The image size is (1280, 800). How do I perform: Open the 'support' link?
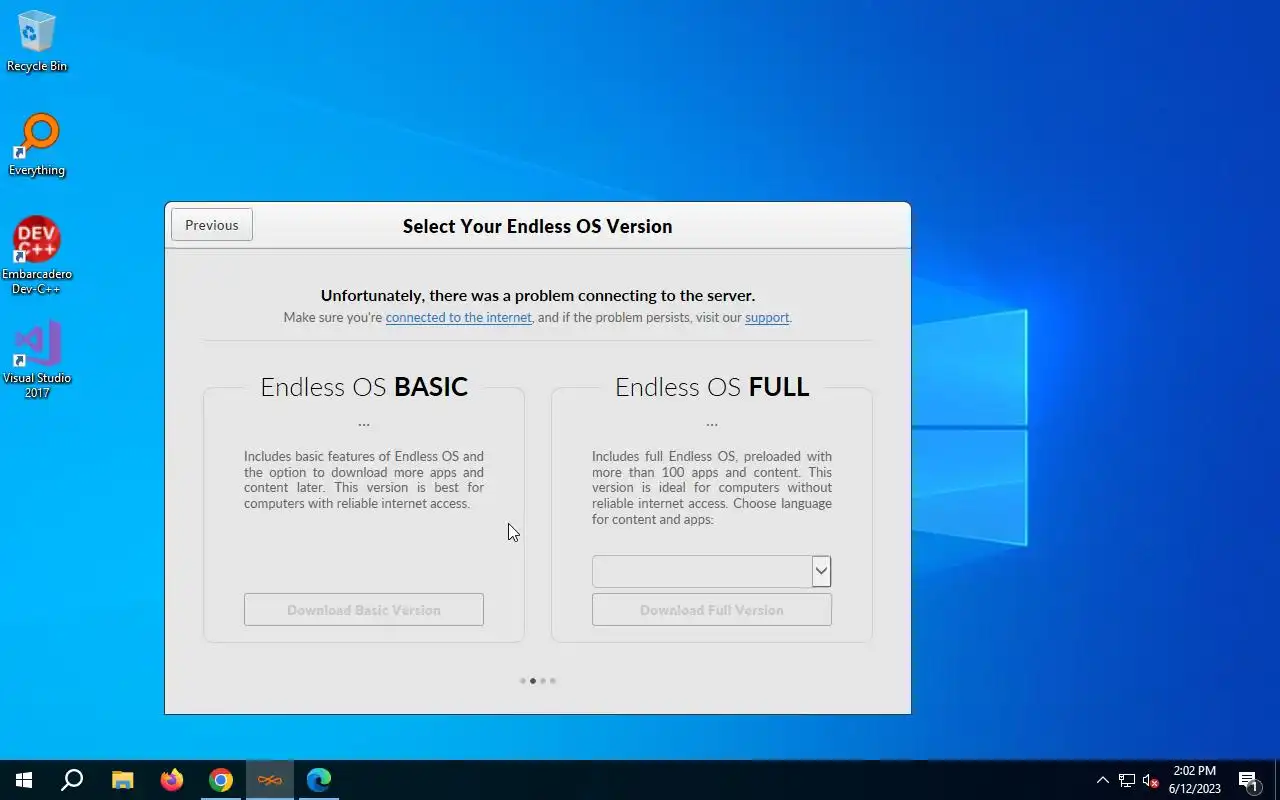(767, 318)
